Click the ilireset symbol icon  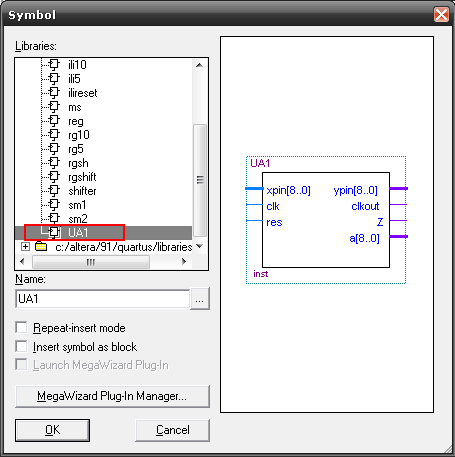point(54,92)
